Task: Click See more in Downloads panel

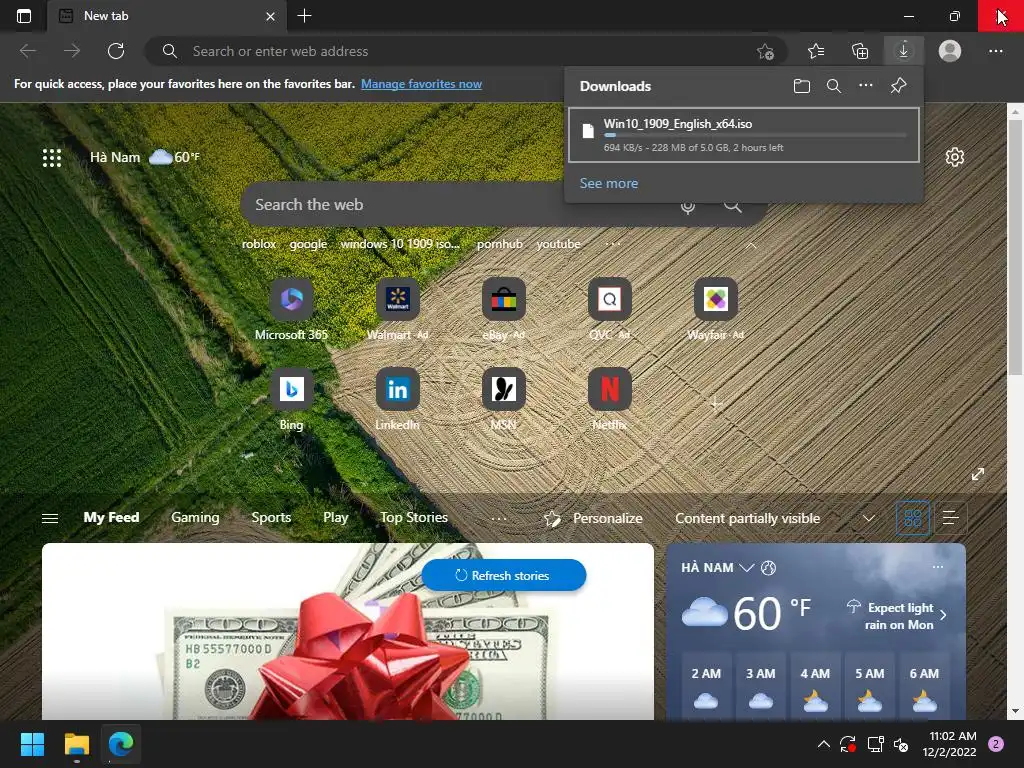Action: 609,184
